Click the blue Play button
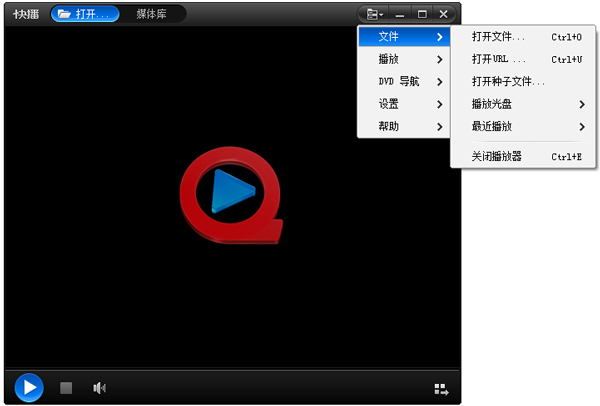Screen dimensions: 600x406 [29, 388]
